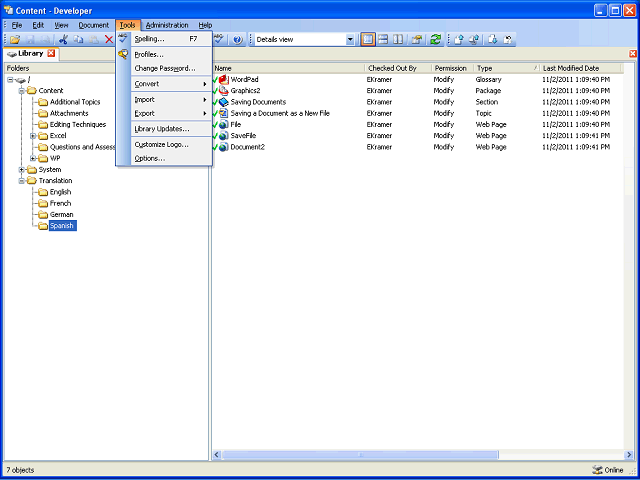Select the Library tab
Screen dimensions: 640x480
(31, 53)
